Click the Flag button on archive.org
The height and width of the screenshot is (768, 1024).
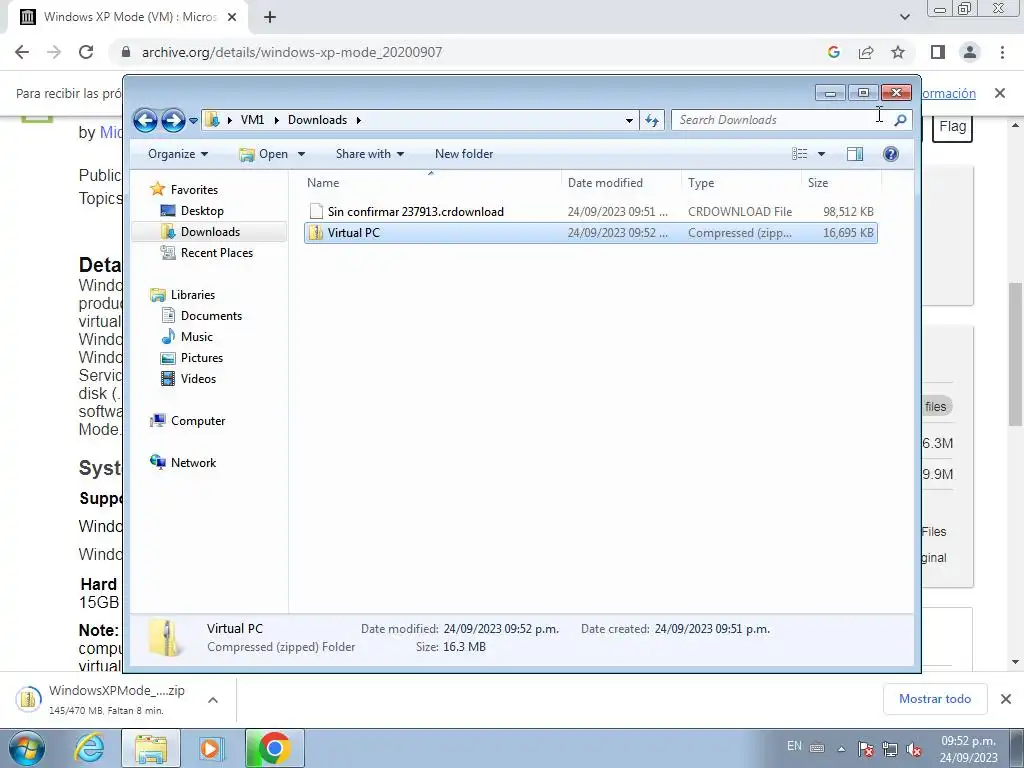(952, 127)
